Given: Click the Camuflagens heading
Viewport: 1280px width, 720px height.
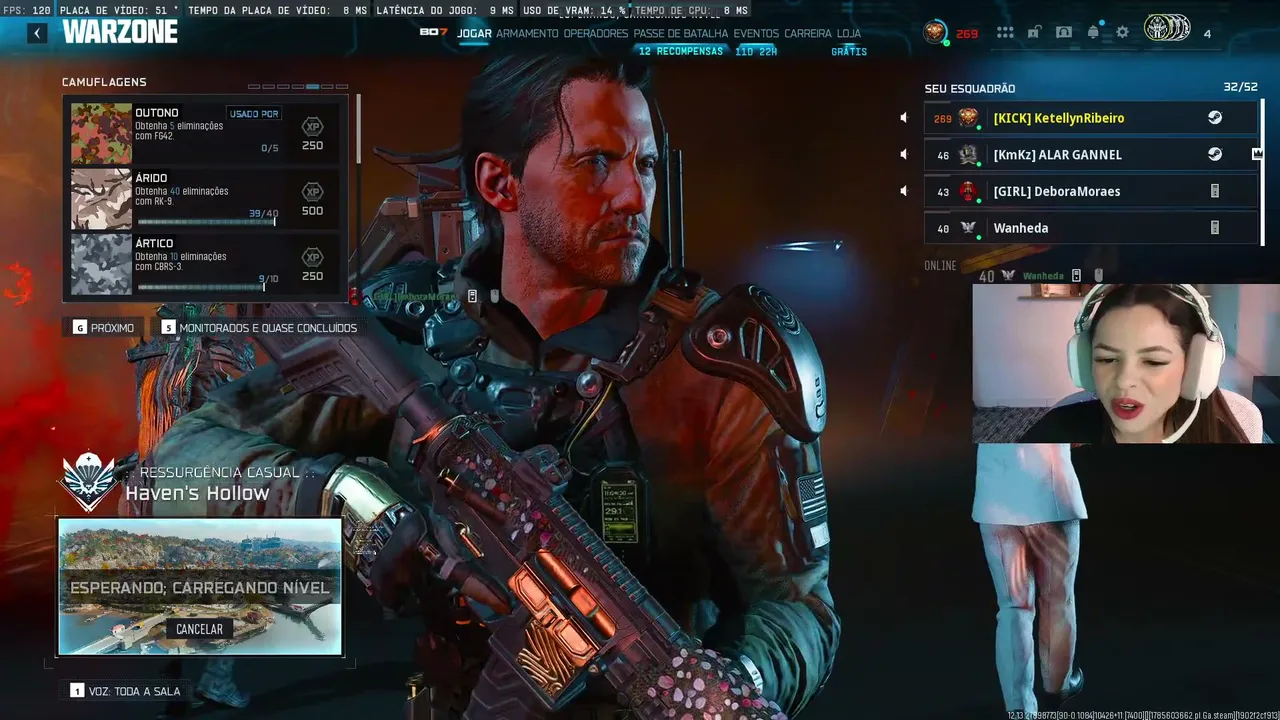Looking at the screenshot, I should click(104, 82).
